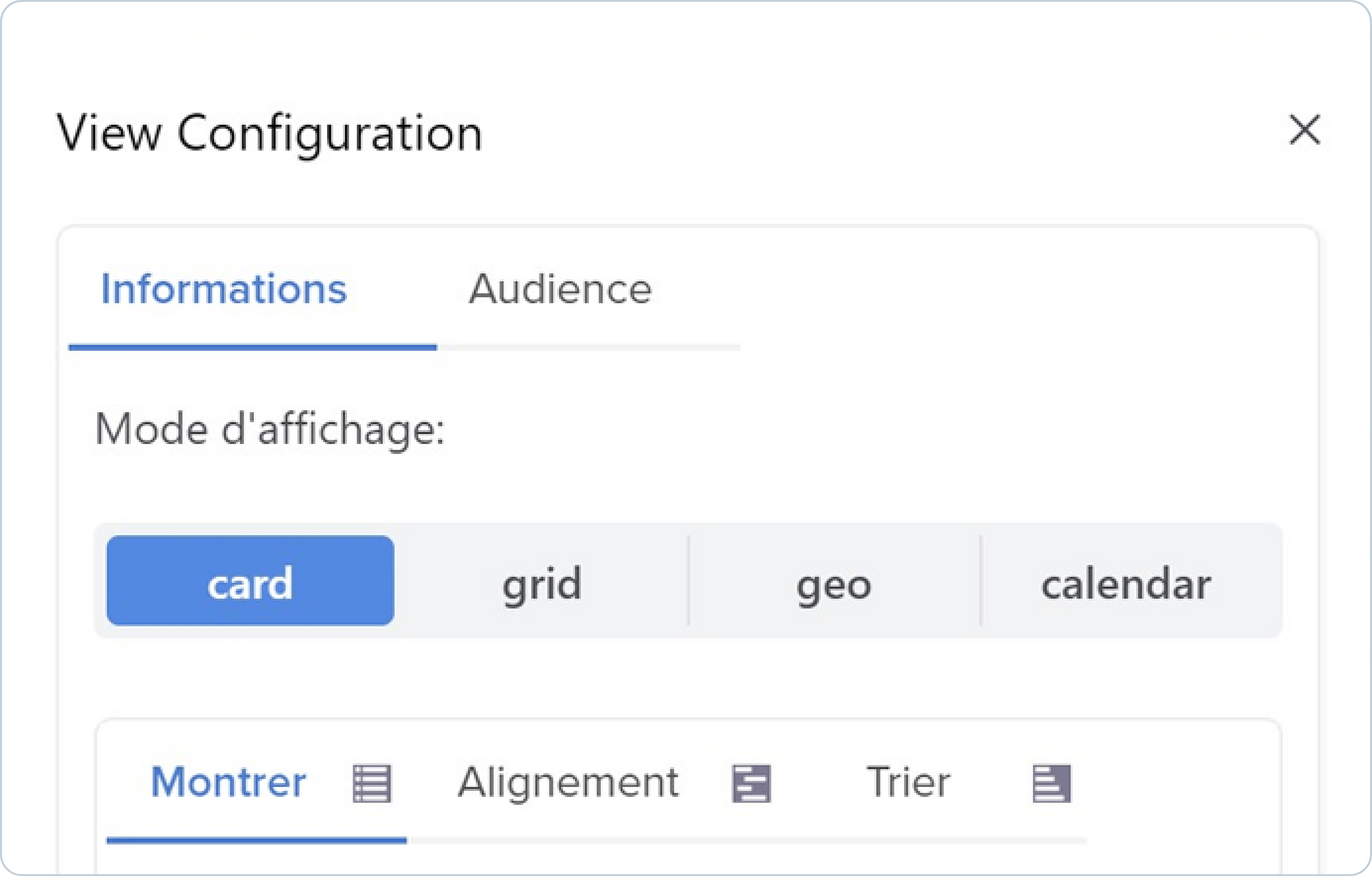This screenshot has height=876, width=1372.
Task: Click the alignment icon next to Alignement
Action: click(x=751, y=783)
